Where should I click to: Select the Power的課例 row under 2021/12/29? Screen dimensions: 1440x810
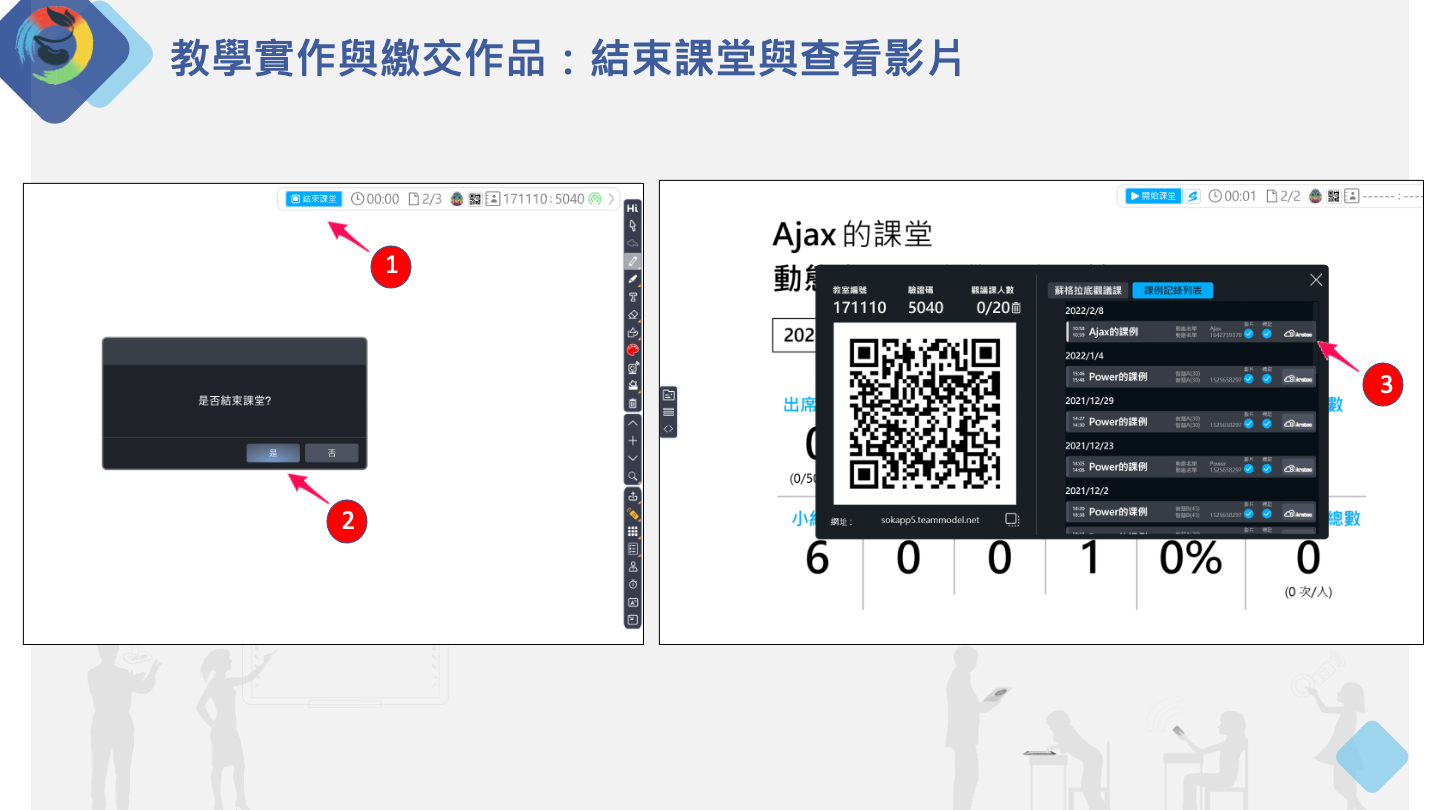(x=1191, y=422)
